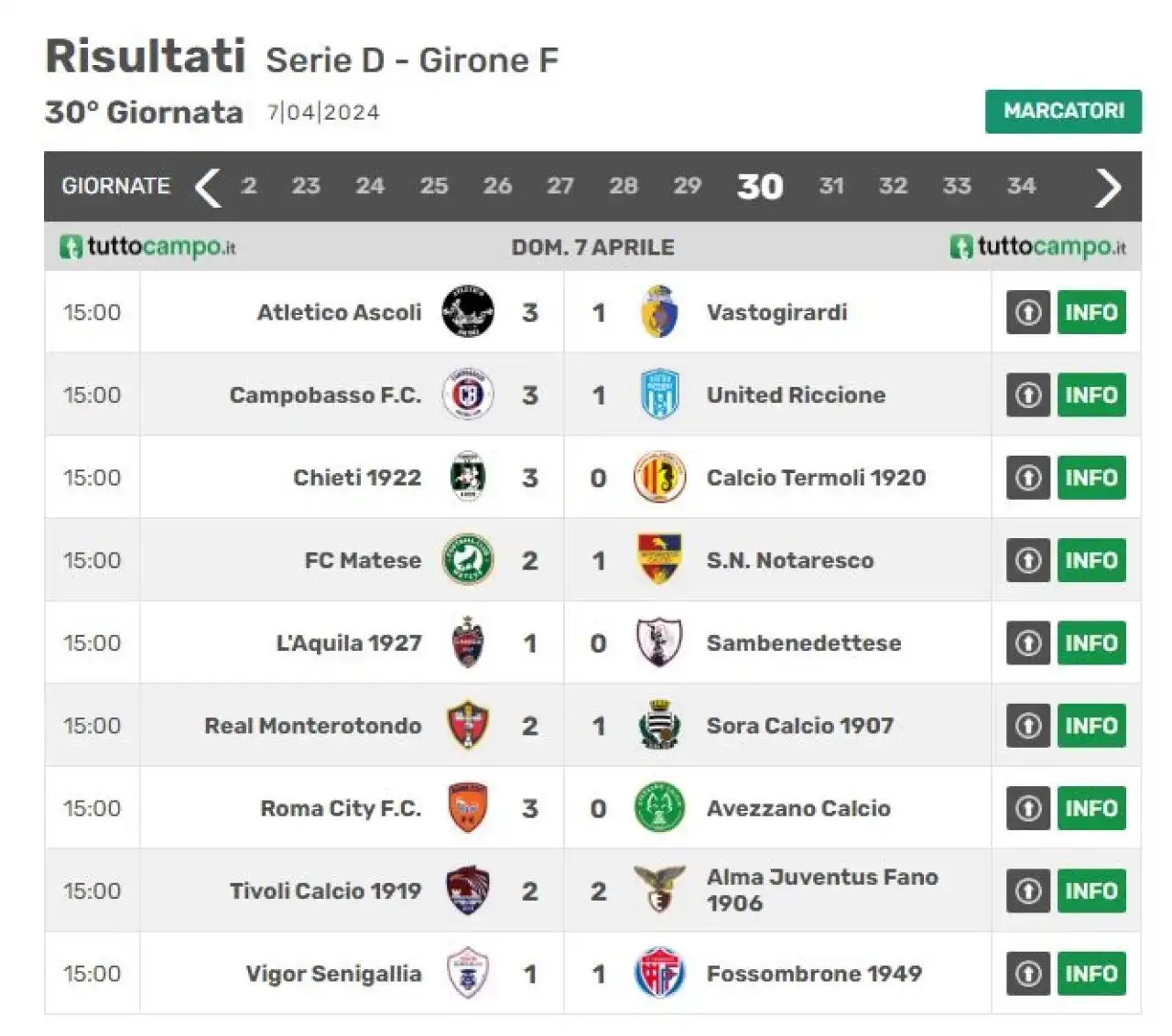Click the circular arrow icon in Vigor Senigallia row
This screenshot has height=1036, width=1172.
1028,973
